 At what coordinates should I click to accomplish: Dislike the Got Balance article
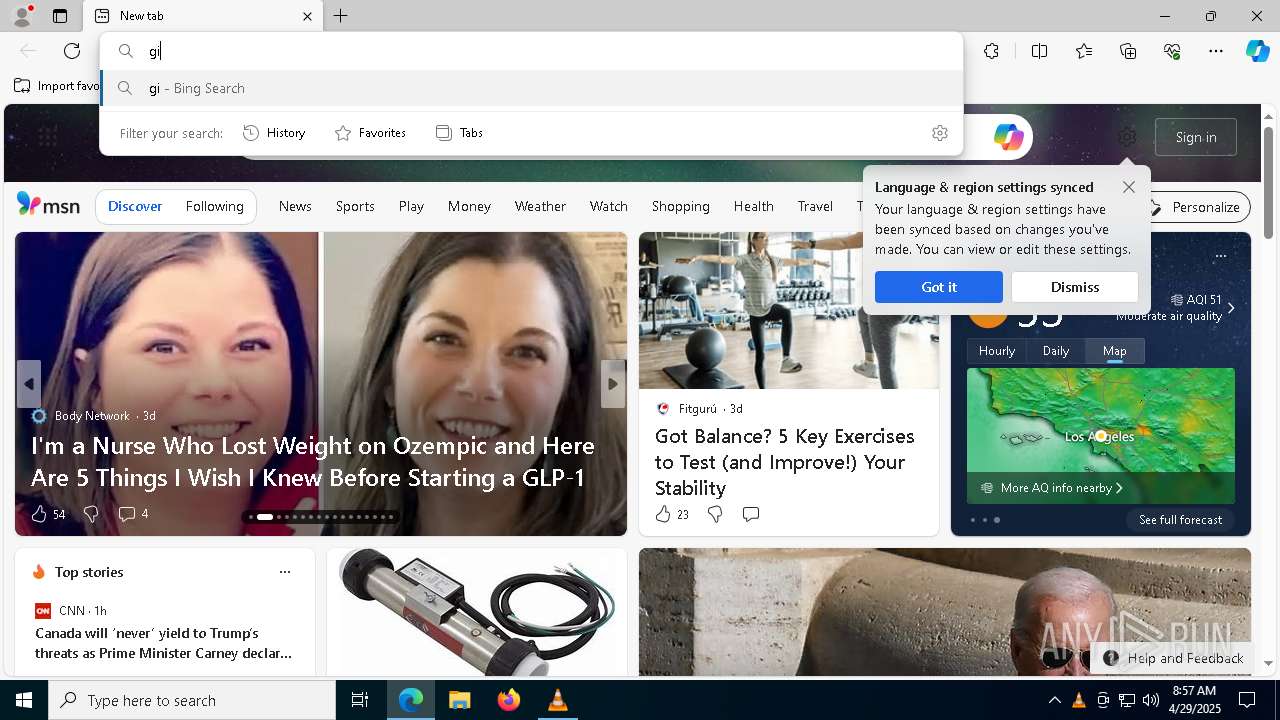(715, 514)
